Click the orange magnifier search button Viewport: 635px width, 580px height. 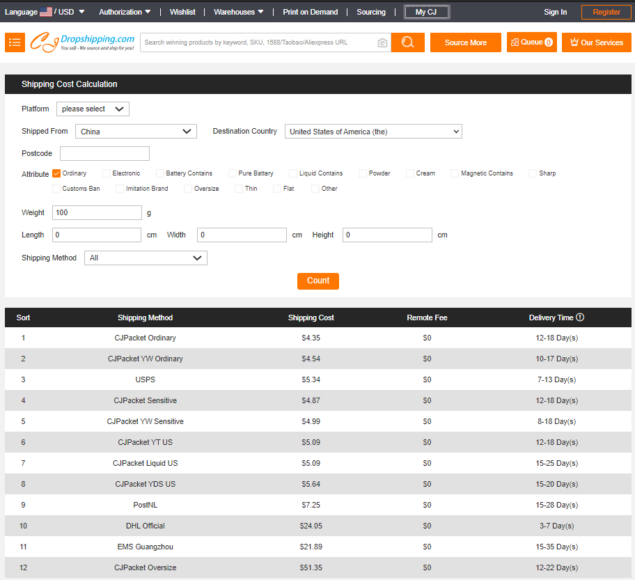pyautogui.click(x=407, y=43)
